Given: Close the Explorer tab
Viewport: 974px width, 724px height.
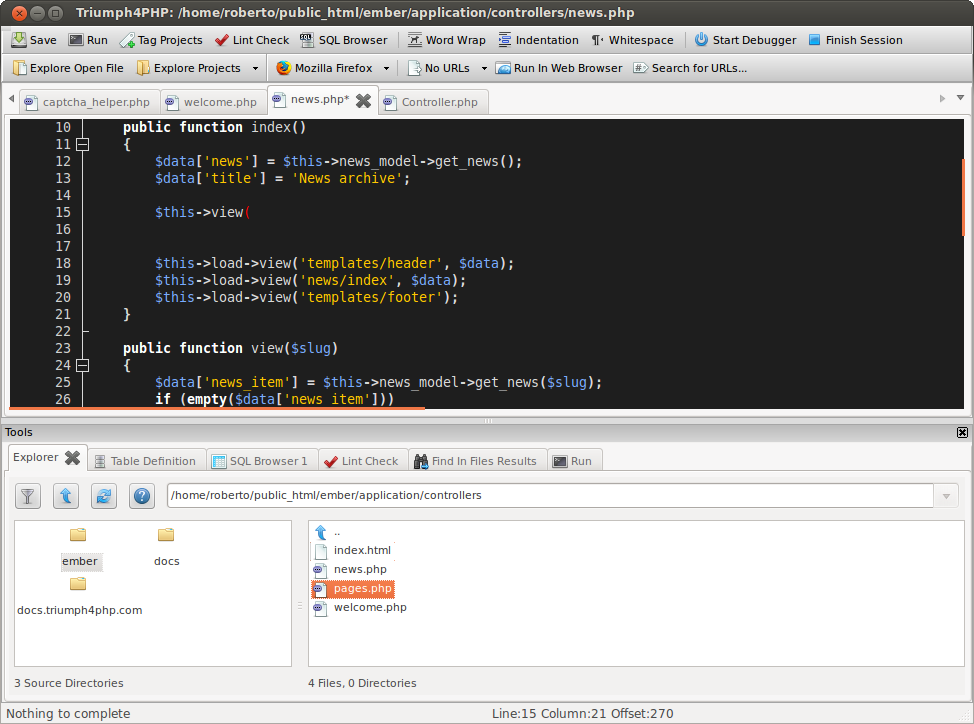Looking at the screenshot, I should [73, 458].
